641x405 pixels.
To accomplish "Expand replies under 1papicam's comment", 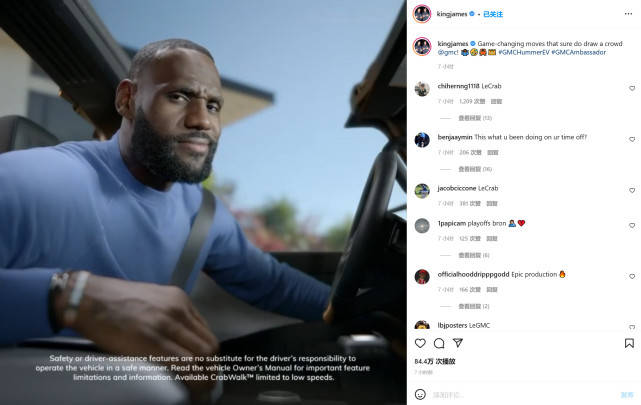I will pos(474,255).
